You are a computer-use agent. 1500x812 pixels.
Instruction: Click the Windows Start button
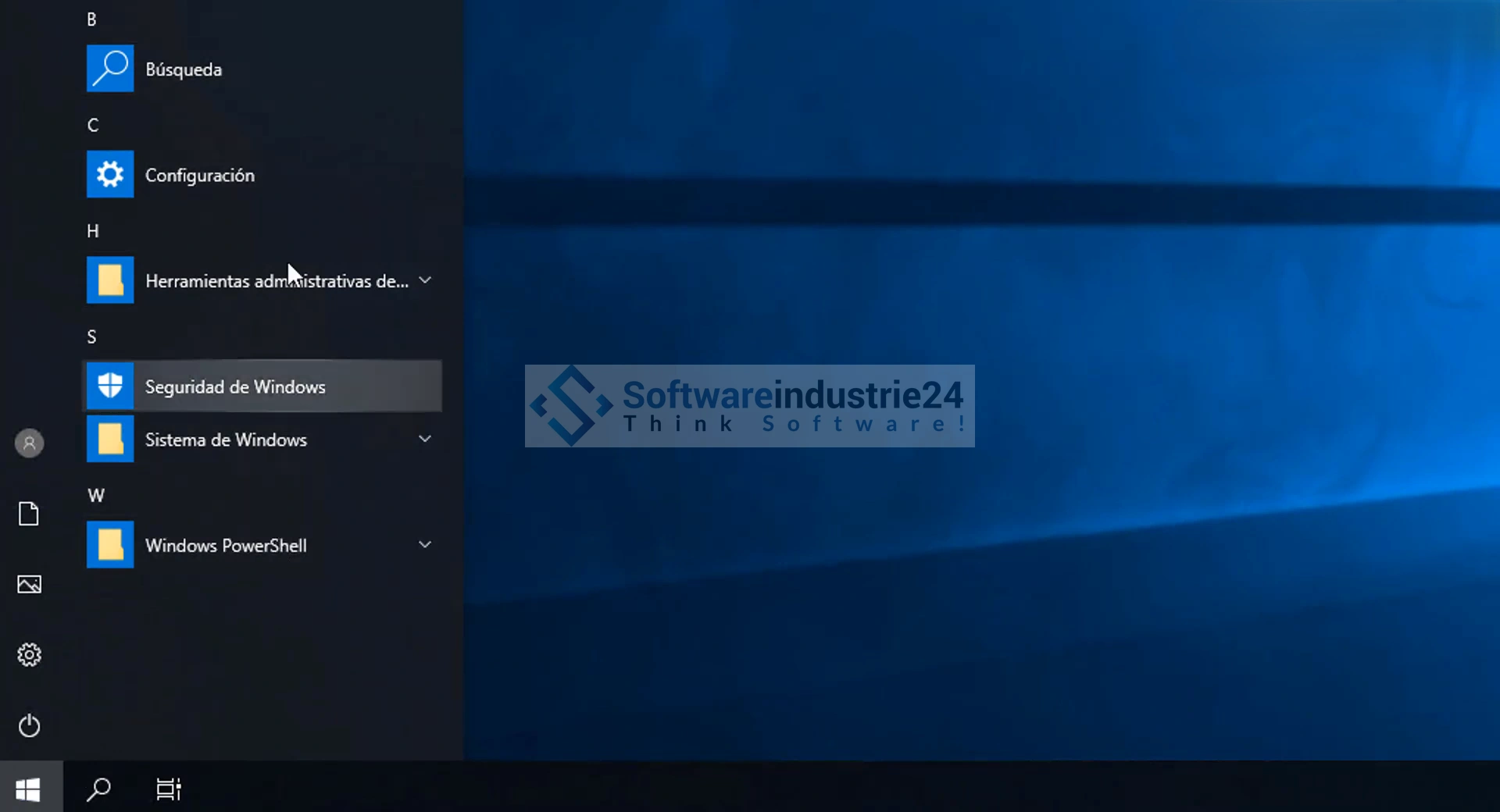coord(29,789)
